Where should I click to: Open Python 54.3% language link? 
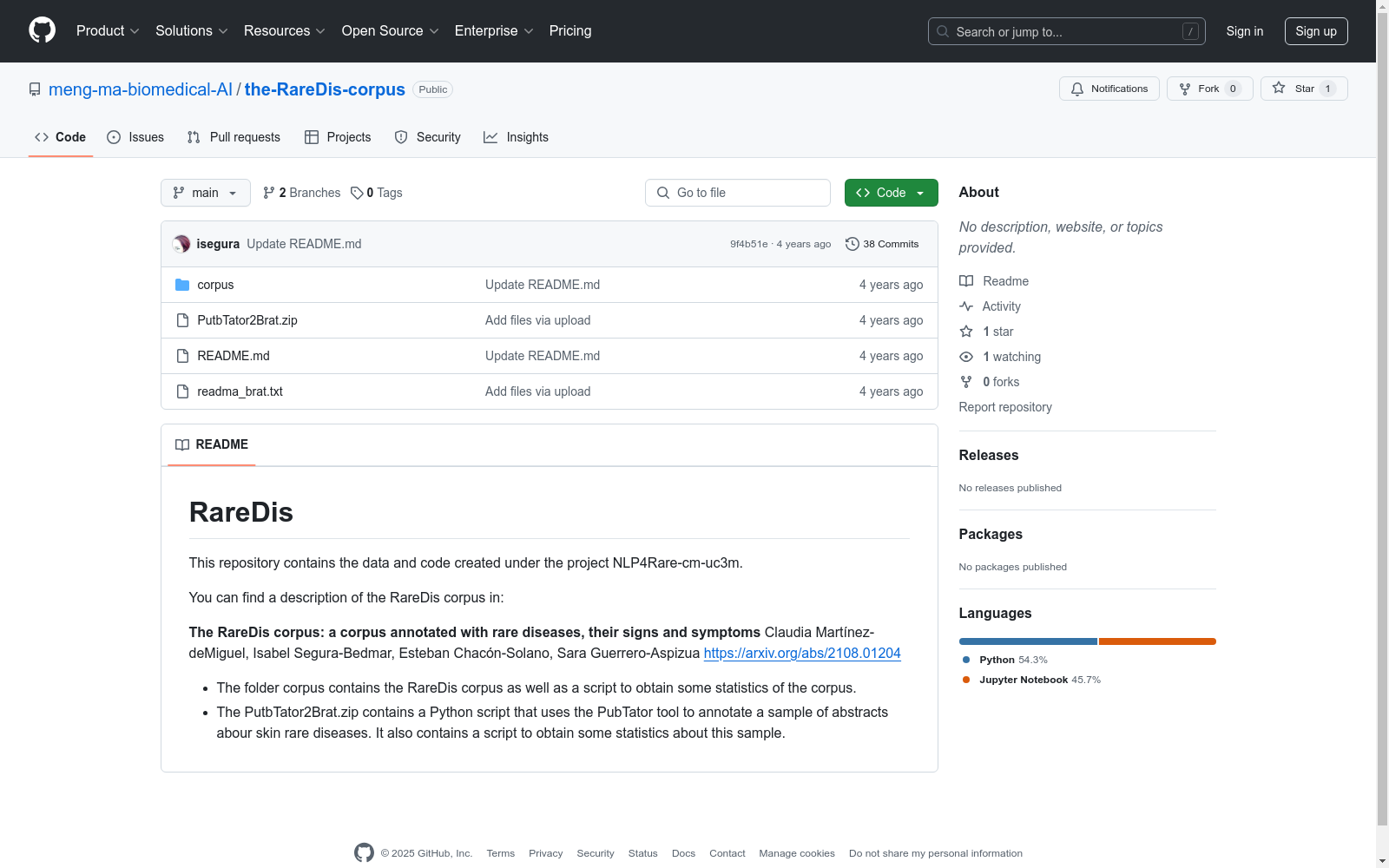click(1005, 660)
